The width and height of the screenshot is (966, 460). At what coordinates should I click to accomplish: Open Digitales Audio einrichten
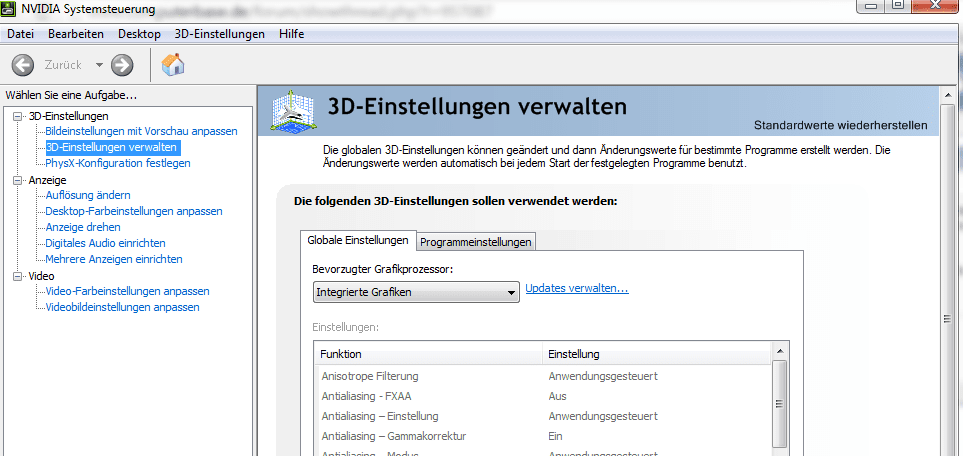(105, 243)
